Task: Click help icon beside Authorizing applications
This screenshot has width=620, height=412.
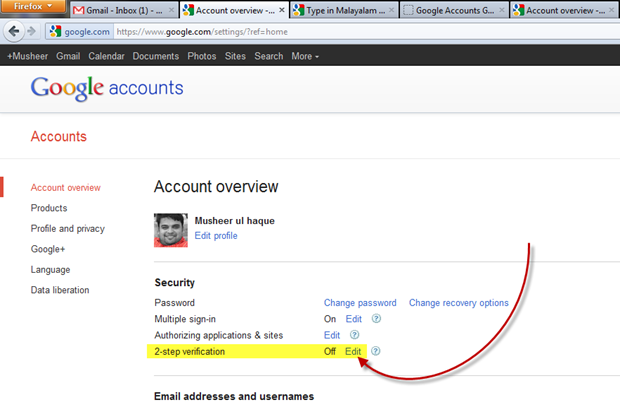Action: (355, 335)
